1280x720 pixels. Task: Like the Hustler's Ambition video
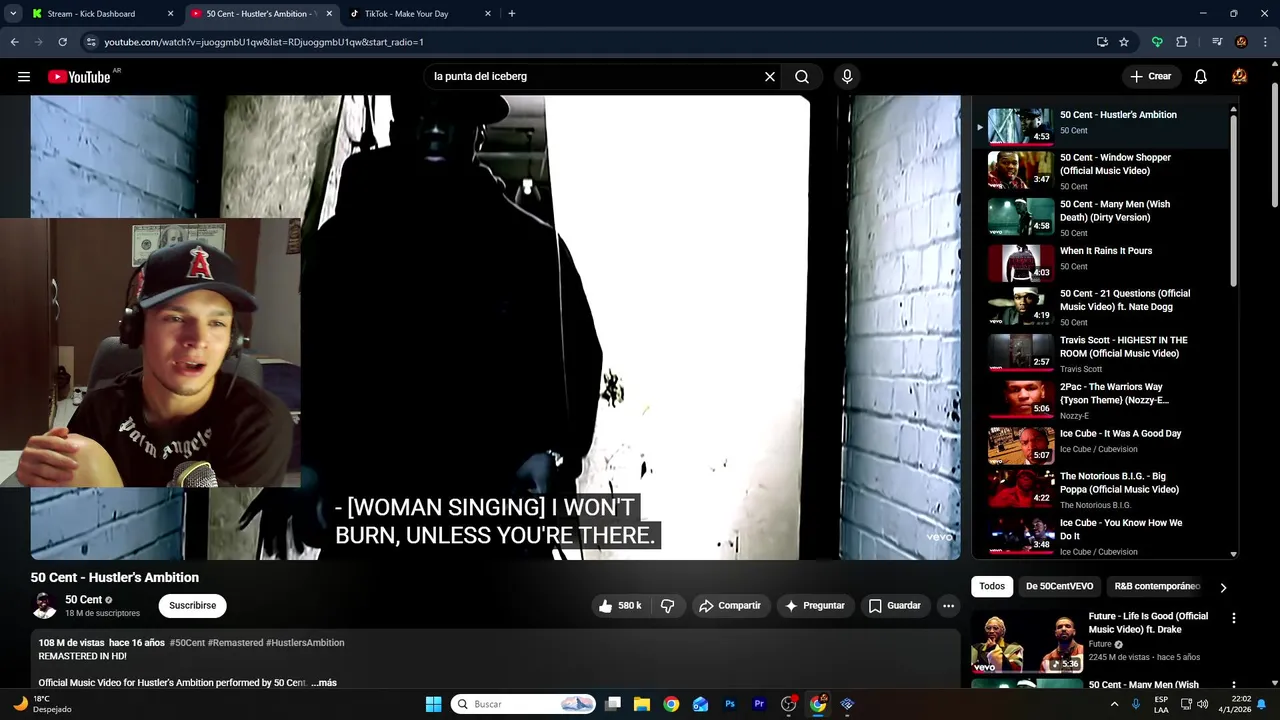620,606
